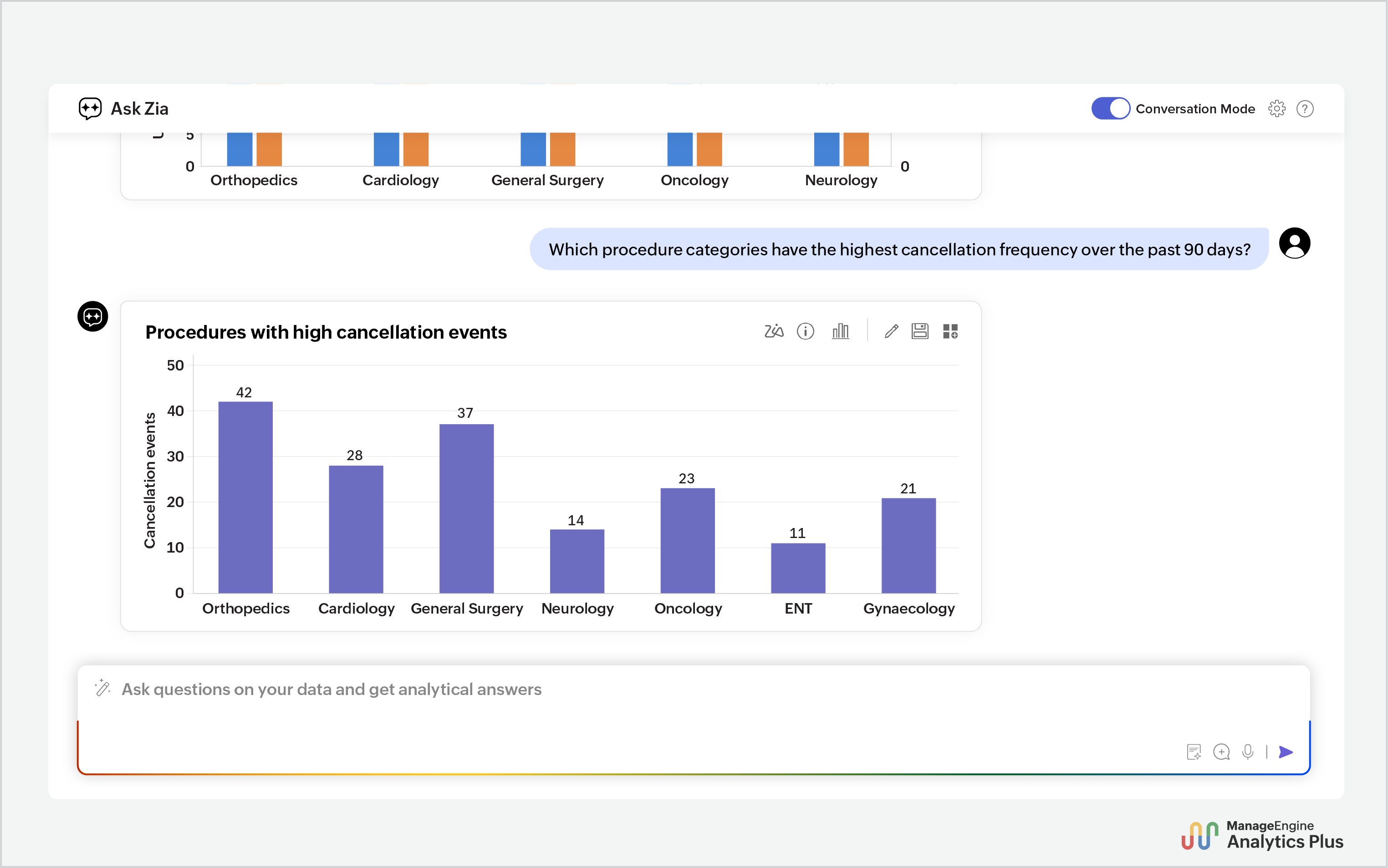The image size is (1388, 868).
Task: Click the Neurology bar showing 14
Action: (x=577, y=561)
